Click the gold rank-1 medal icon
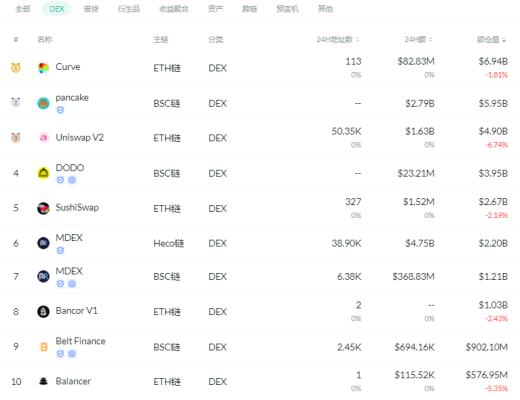This screenshot has width=520, height=400. [x=16, y=68]
